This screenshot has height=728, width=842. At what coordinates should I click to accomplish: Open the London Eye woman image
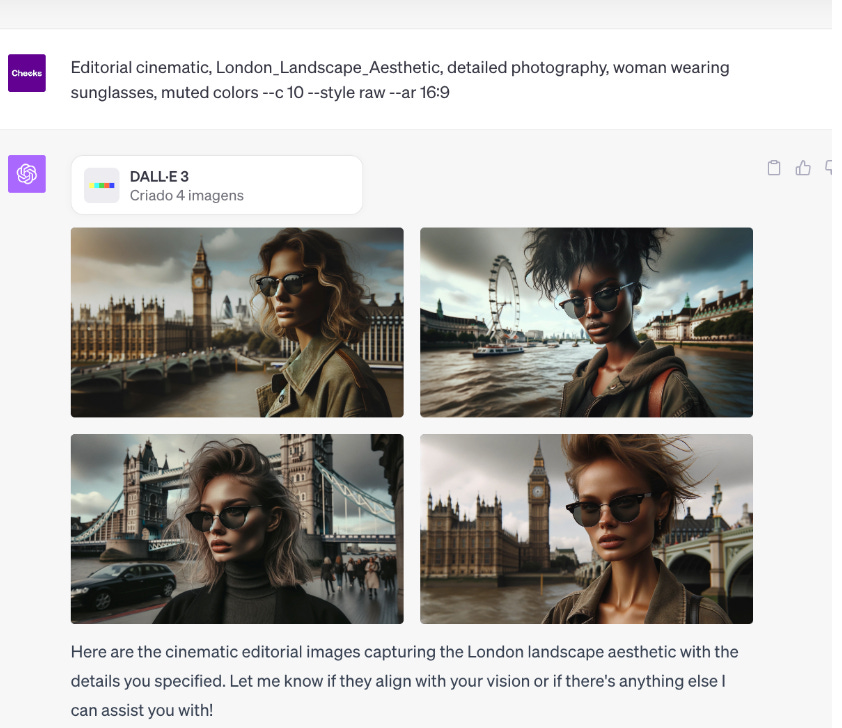(x=586, y=322)
